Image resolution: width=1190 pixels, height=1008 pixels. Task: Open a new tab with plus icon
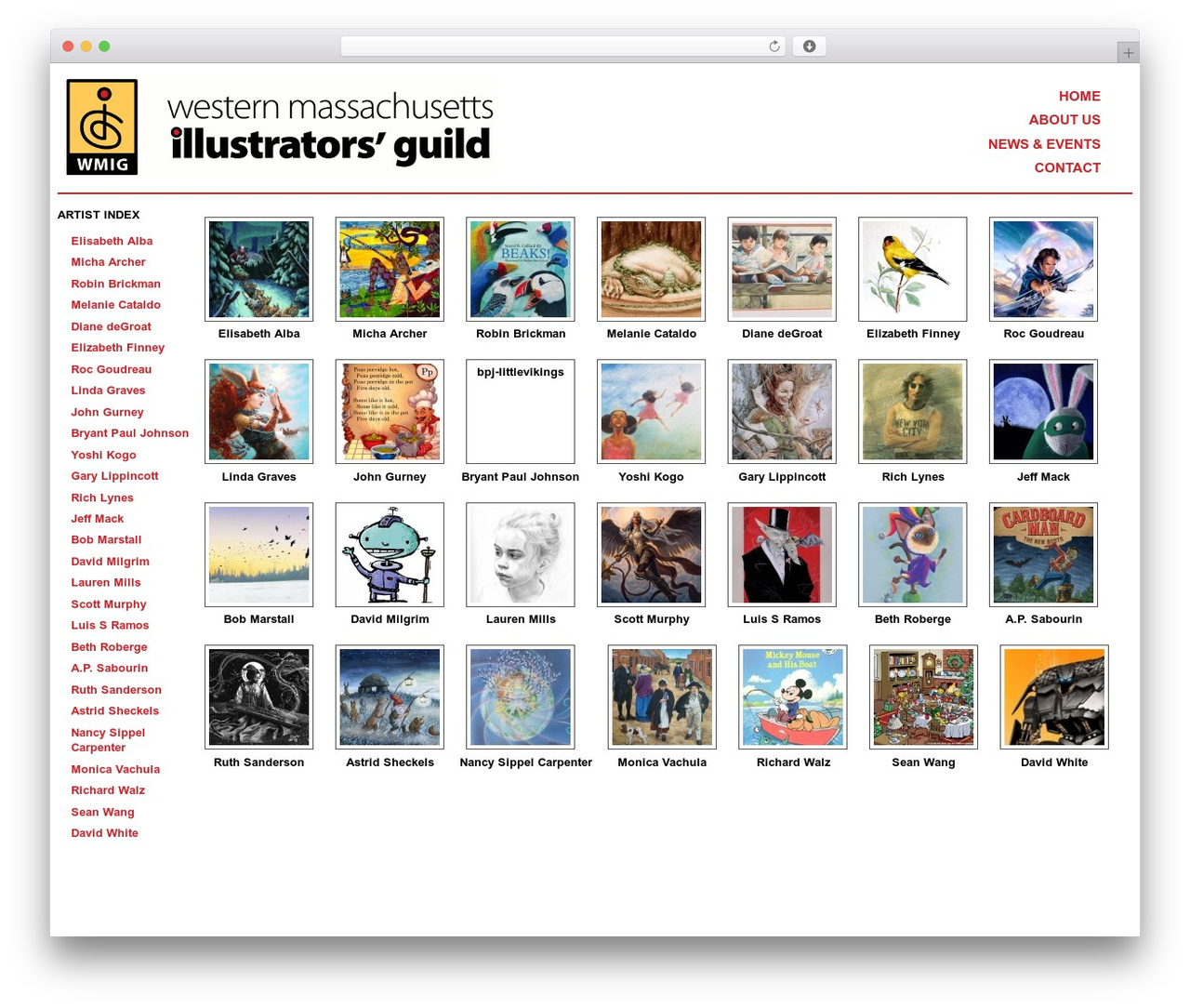(x=1128, y=53)
